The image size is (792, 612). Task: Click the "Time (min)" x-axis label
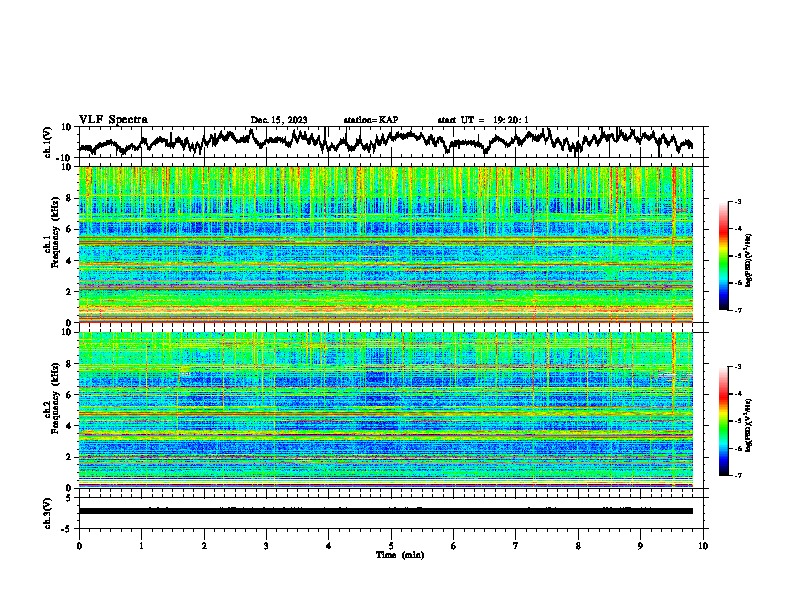click(x=400, y=555)
